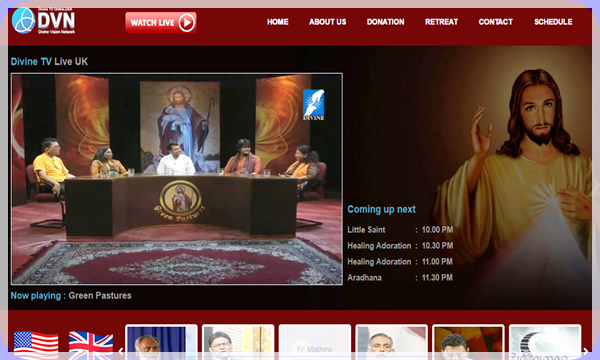Select the Retreat menu item
Image resolution: width=600 pixels, height=360 pixels.
pyautogui.click(x=441, y=22)
